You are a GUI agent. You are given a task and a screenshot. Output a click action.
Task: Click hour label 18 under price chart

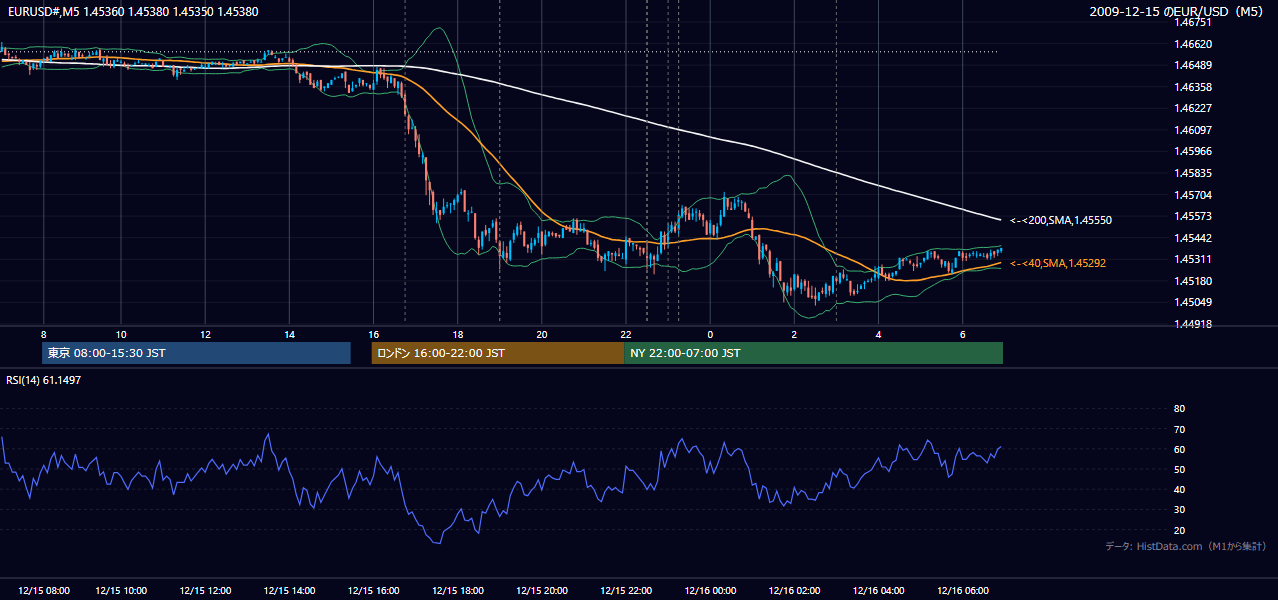point(457,334)
